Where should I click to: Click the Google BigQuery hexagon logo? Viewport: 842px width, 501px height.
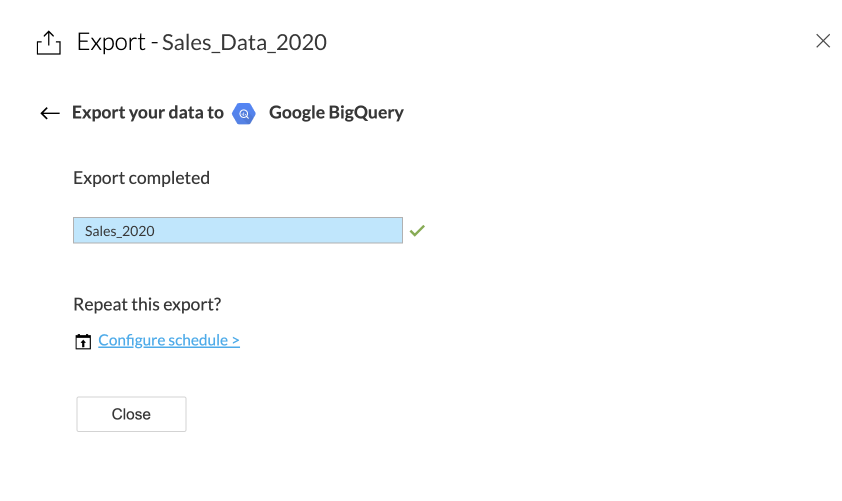[x=244, y=113]
